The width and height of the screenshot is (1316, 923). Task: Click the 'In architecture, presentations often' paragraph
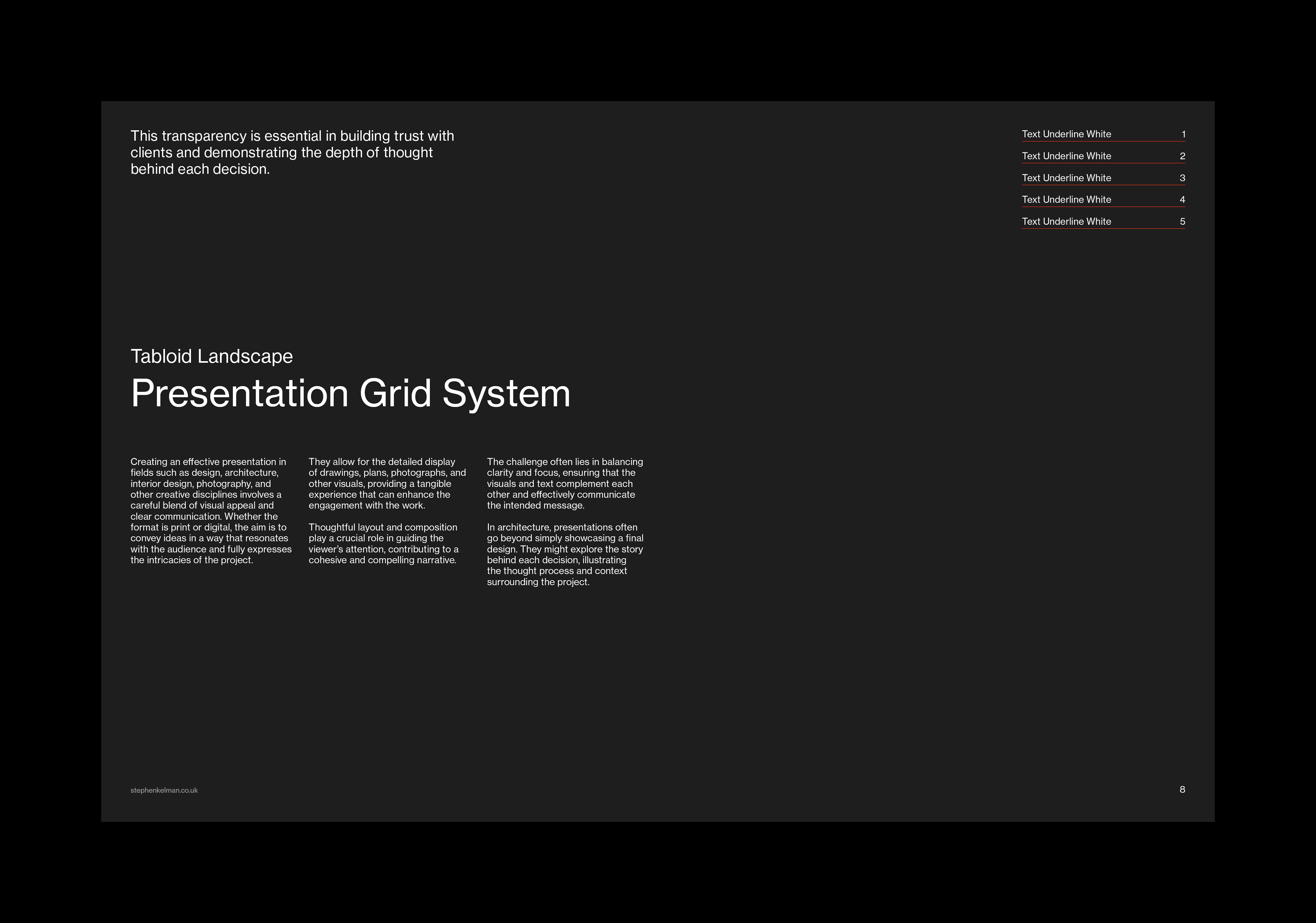tap(564, 554)
